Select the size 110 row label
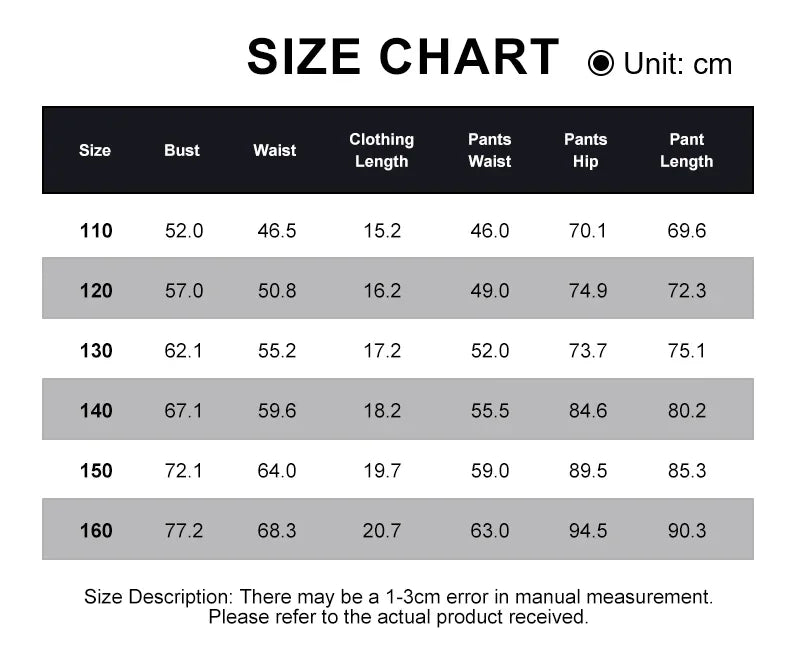Image resolution: width=800 pixels, height=650 pixels. 96,231
